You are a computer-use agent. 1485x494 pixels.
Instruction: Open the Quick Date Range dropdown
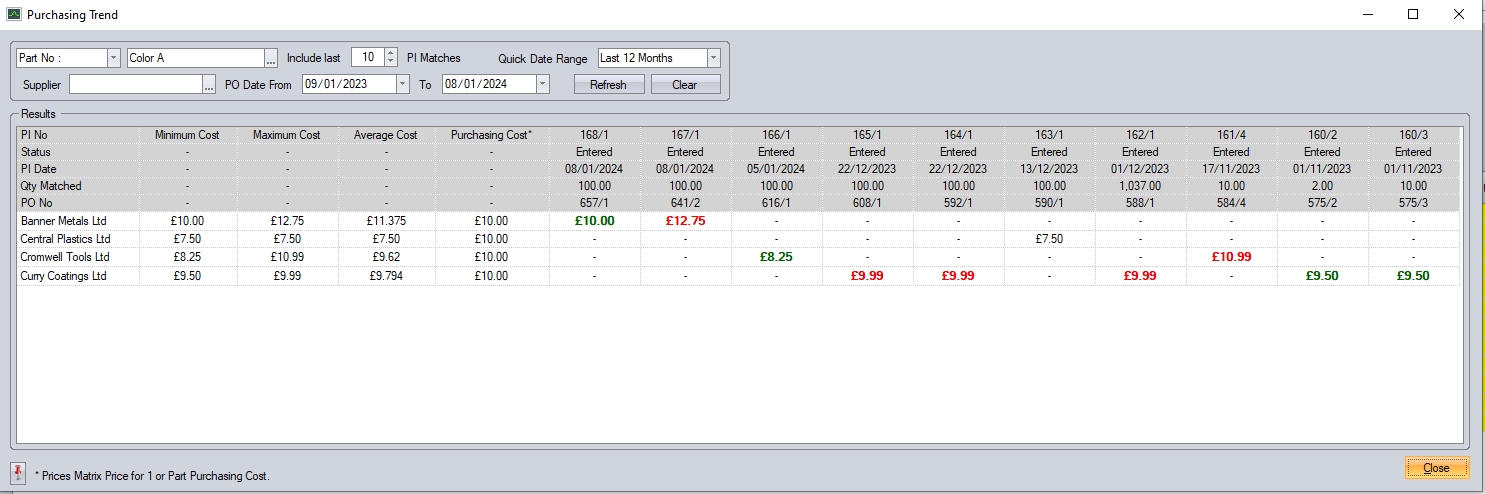[713, 59]
